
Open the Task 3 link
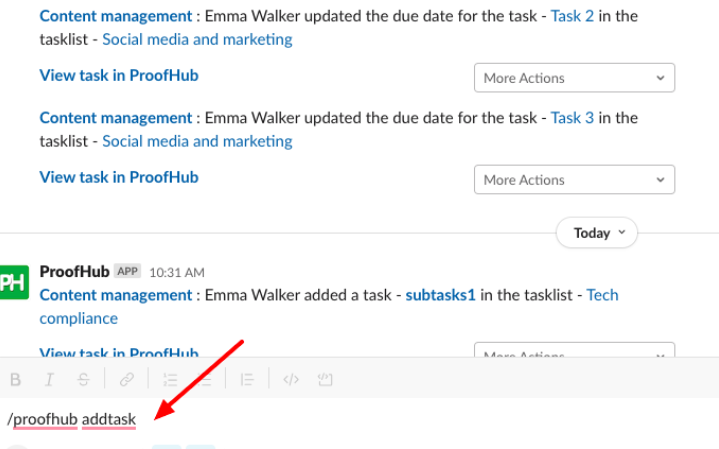(572, 118)
